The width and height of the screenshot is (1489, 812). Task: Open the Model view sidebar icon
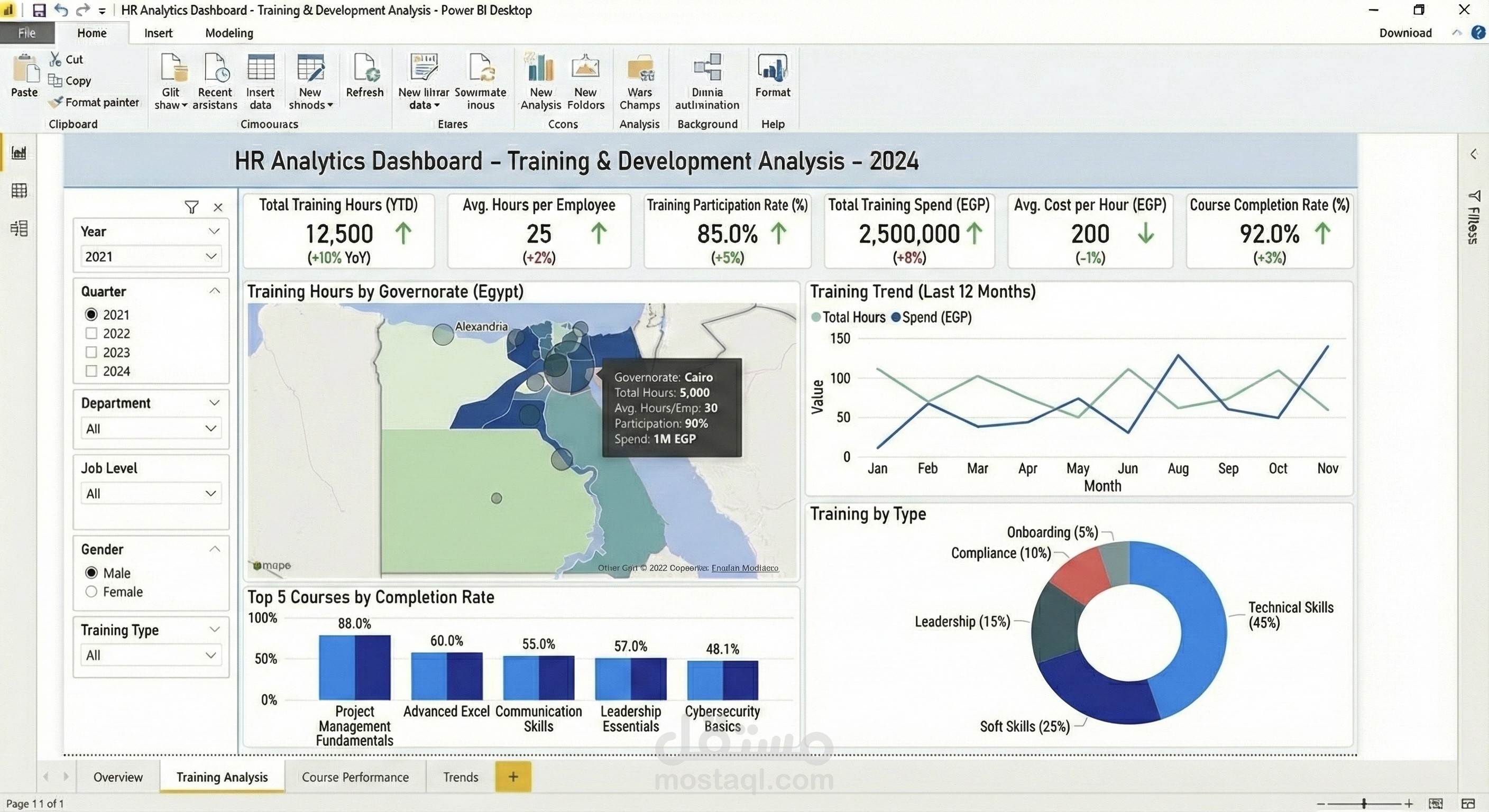point(19,228)
